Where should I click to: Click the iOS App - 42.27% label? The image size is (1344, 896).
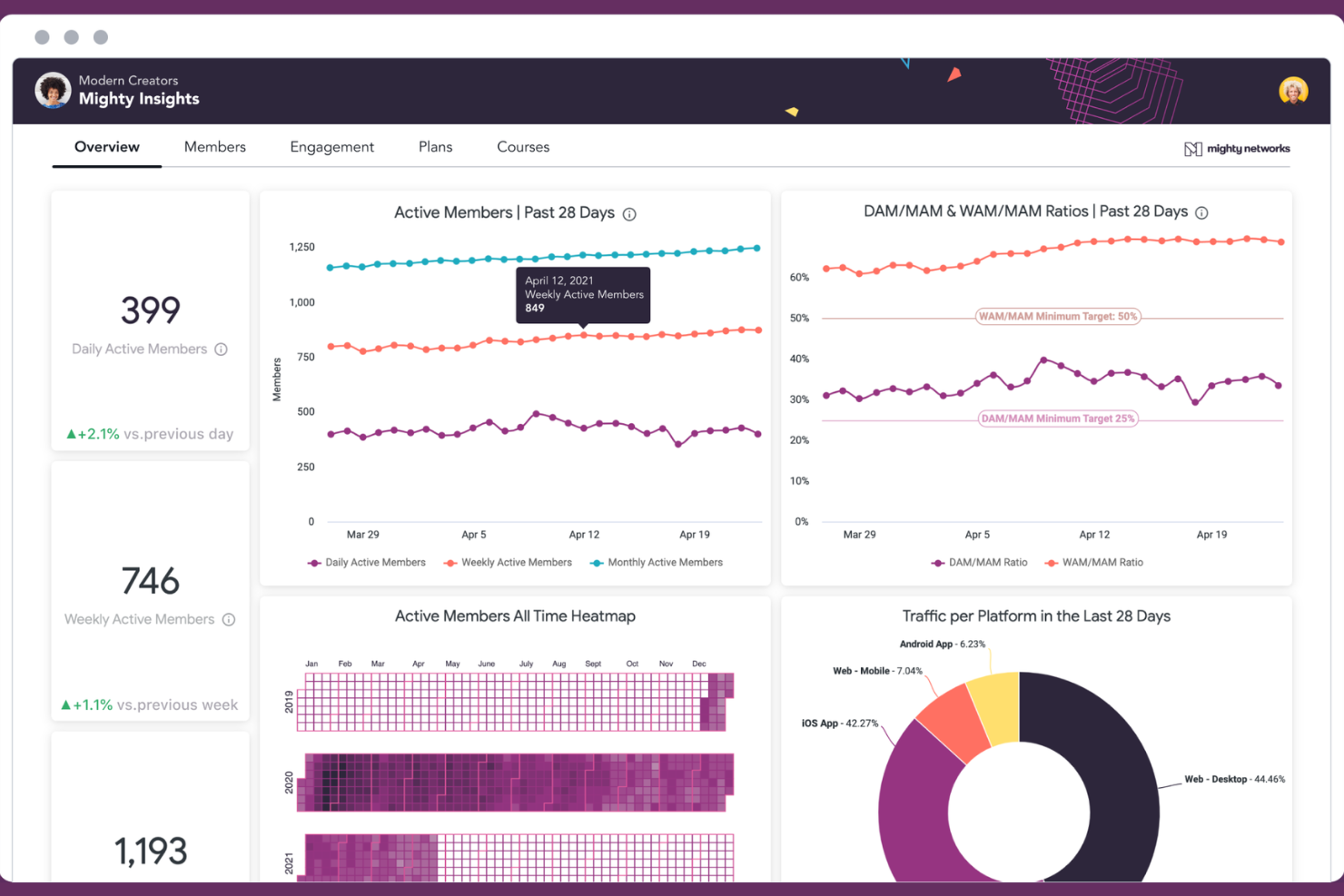click(x=840, y=724)
